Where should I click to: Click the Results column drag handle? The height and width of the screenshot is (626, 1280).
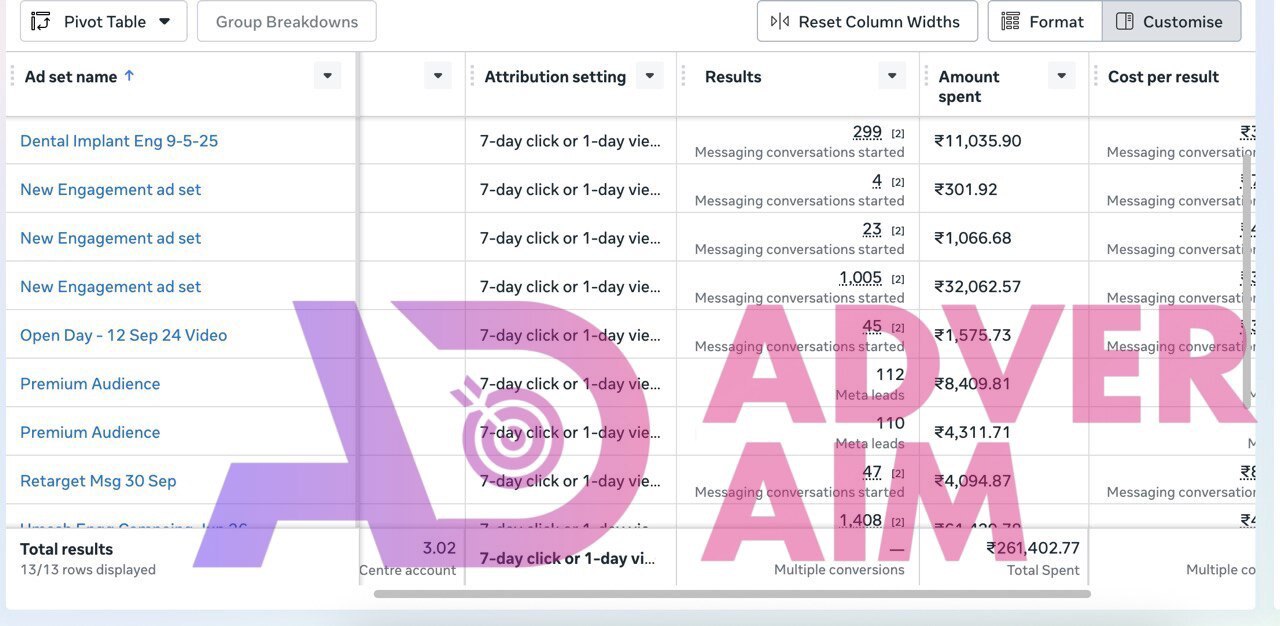click(684, 77)
